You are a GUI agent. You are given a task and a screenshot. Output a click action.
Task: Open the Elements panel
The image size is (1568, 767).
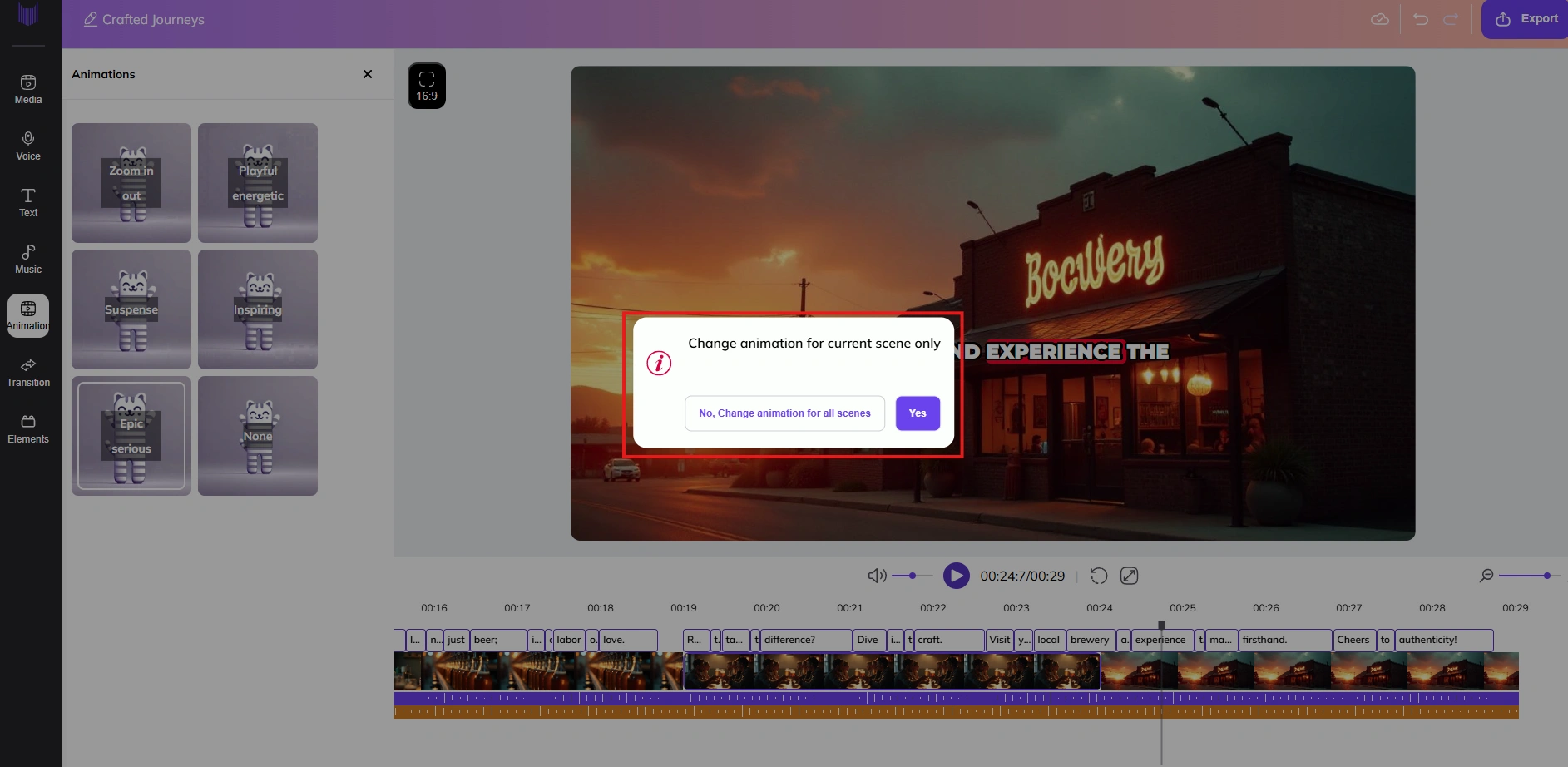28,429
